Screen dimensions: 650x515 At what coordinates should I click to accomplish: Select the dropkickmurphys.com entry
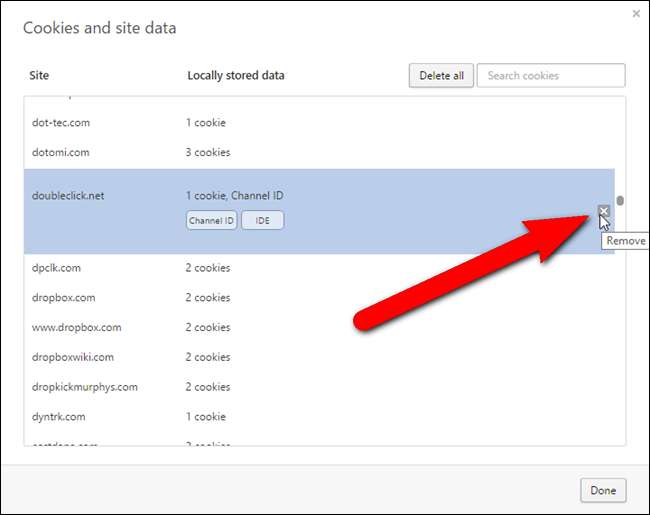click(85, 387)
